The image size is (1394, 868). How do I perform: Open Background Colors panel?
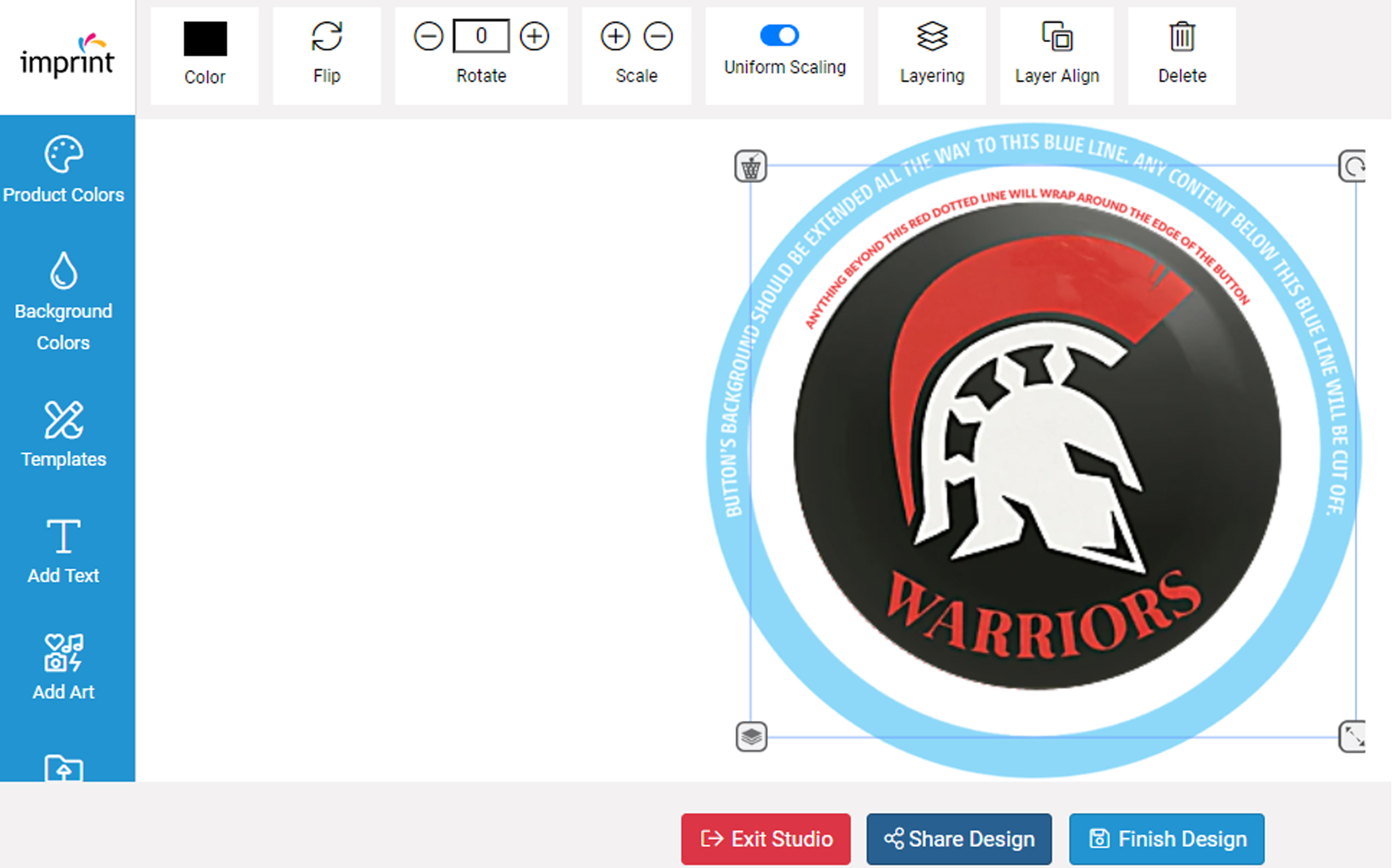[64, 302]
